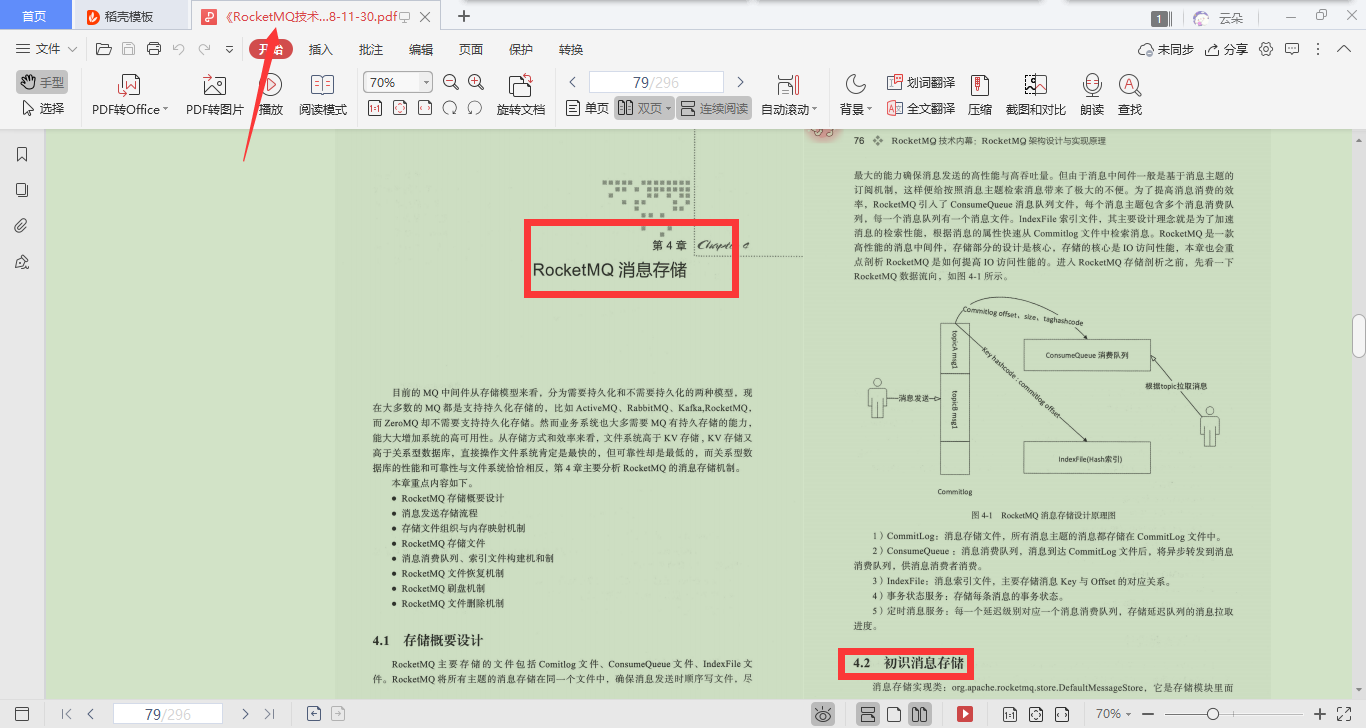The image size is (1366, 728).
Task: Click the 未同步 sync status button
Action: (x=1166, y=49)
